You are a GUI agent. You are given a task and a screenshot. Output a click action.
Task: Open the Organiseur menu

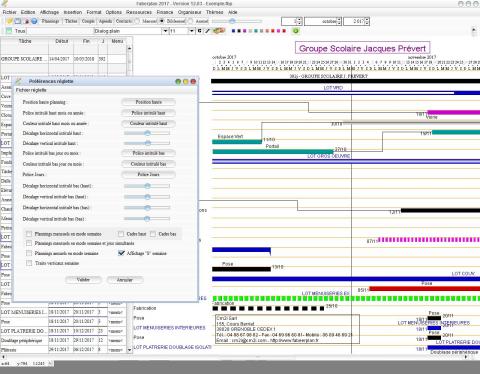(189, 12)
